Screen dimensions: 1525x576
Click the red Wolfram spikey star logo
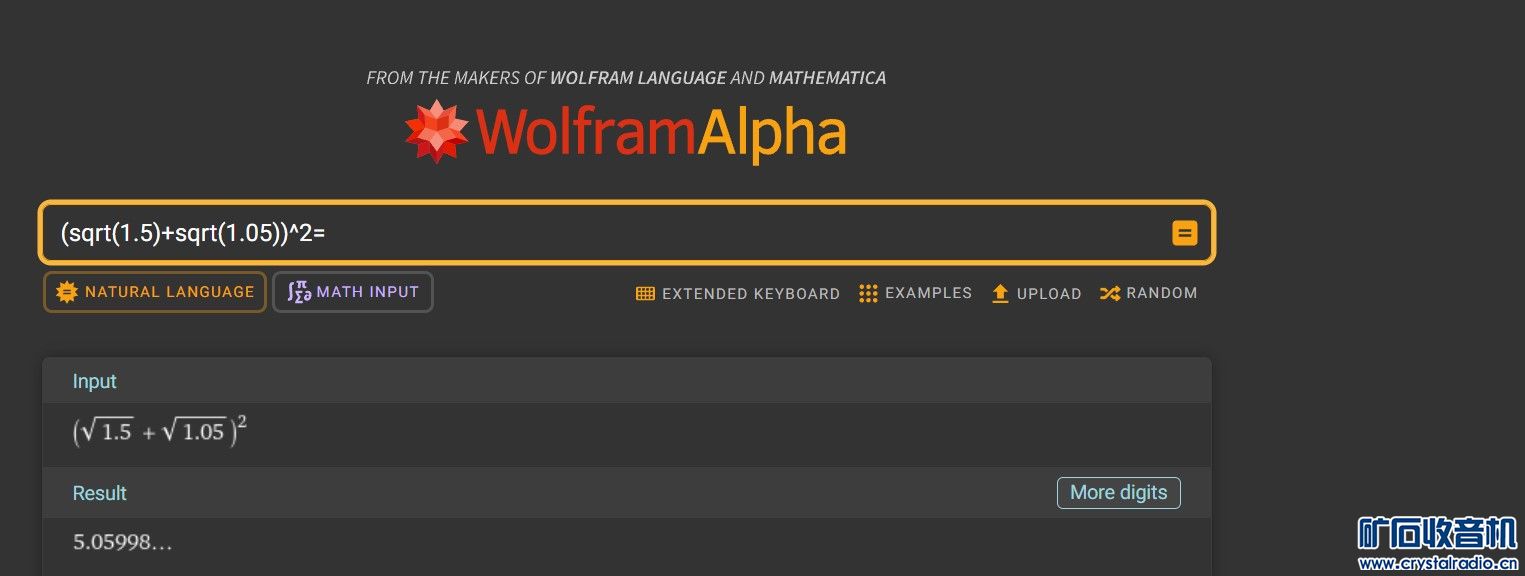(x=436, y=131)
